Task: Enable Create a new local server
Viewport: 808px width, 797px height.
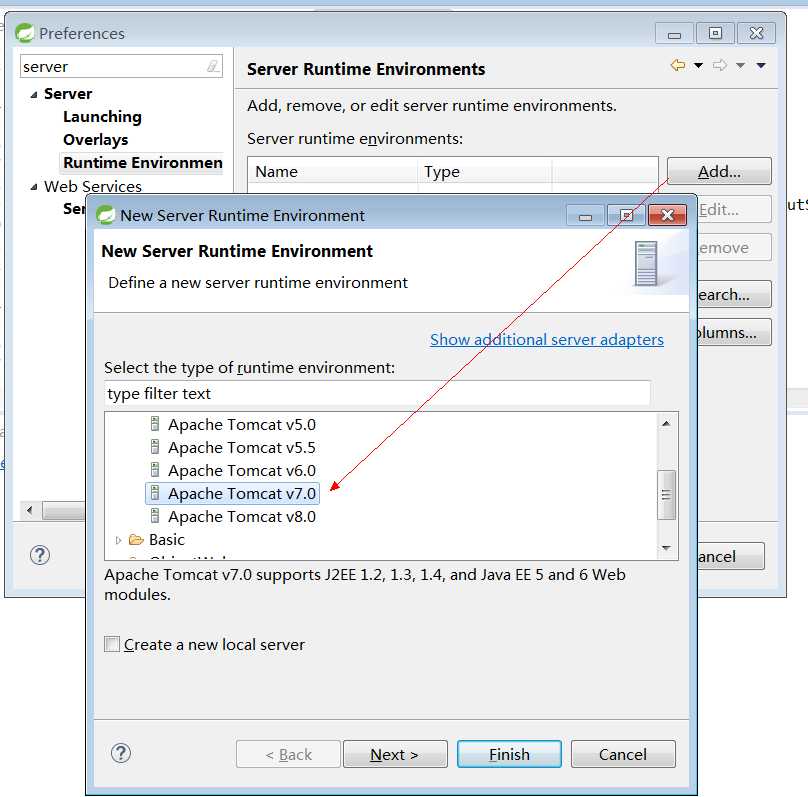Action: coord(112,644)
